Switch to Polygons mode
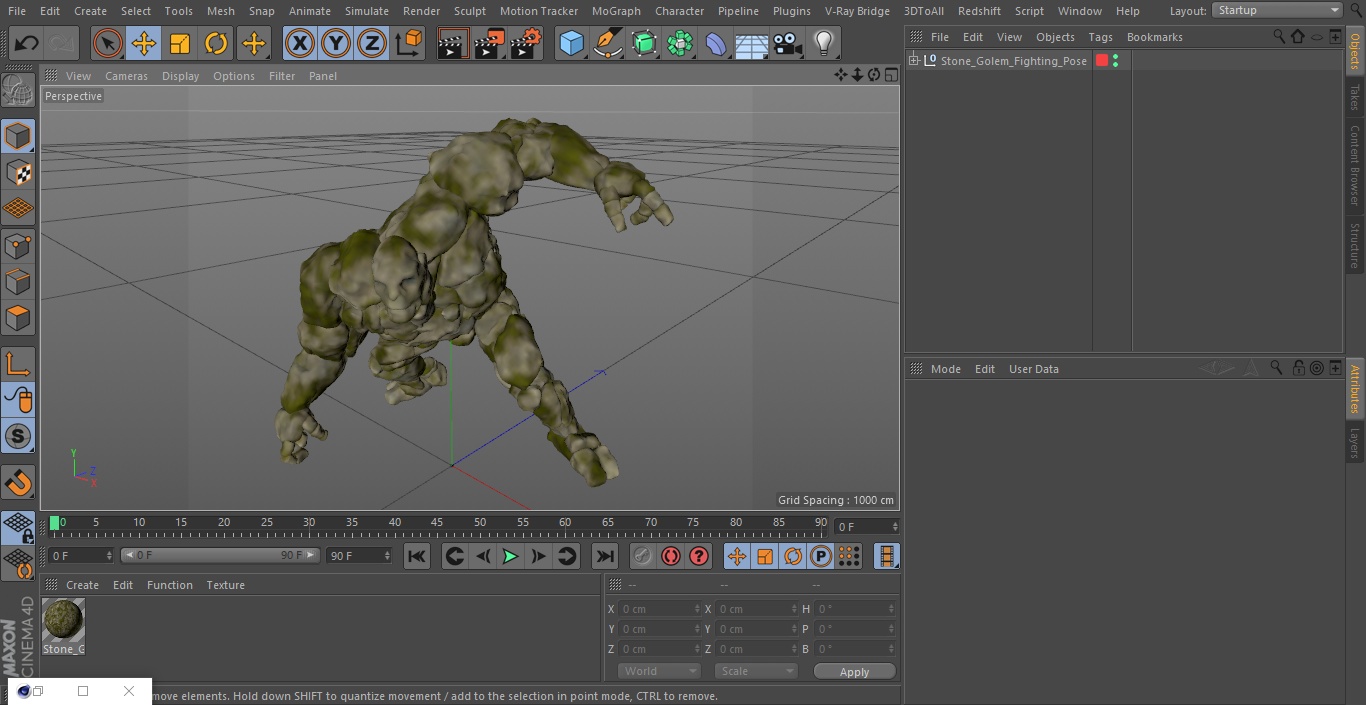1366x705 pixels. point(18,318)
